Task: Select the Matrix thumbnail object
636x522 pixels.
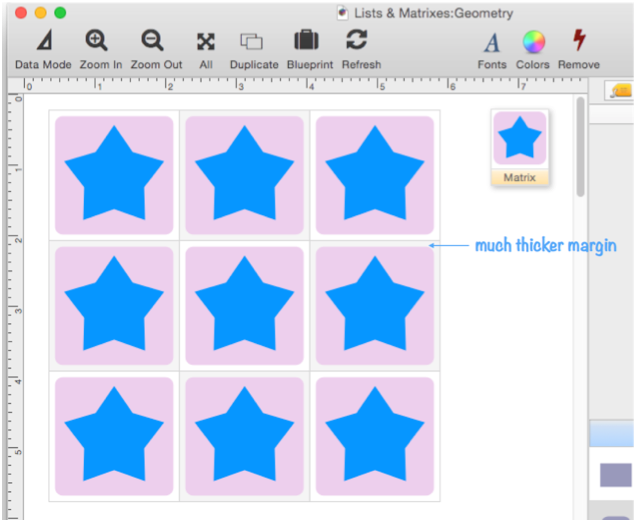Action: [520, 138]
